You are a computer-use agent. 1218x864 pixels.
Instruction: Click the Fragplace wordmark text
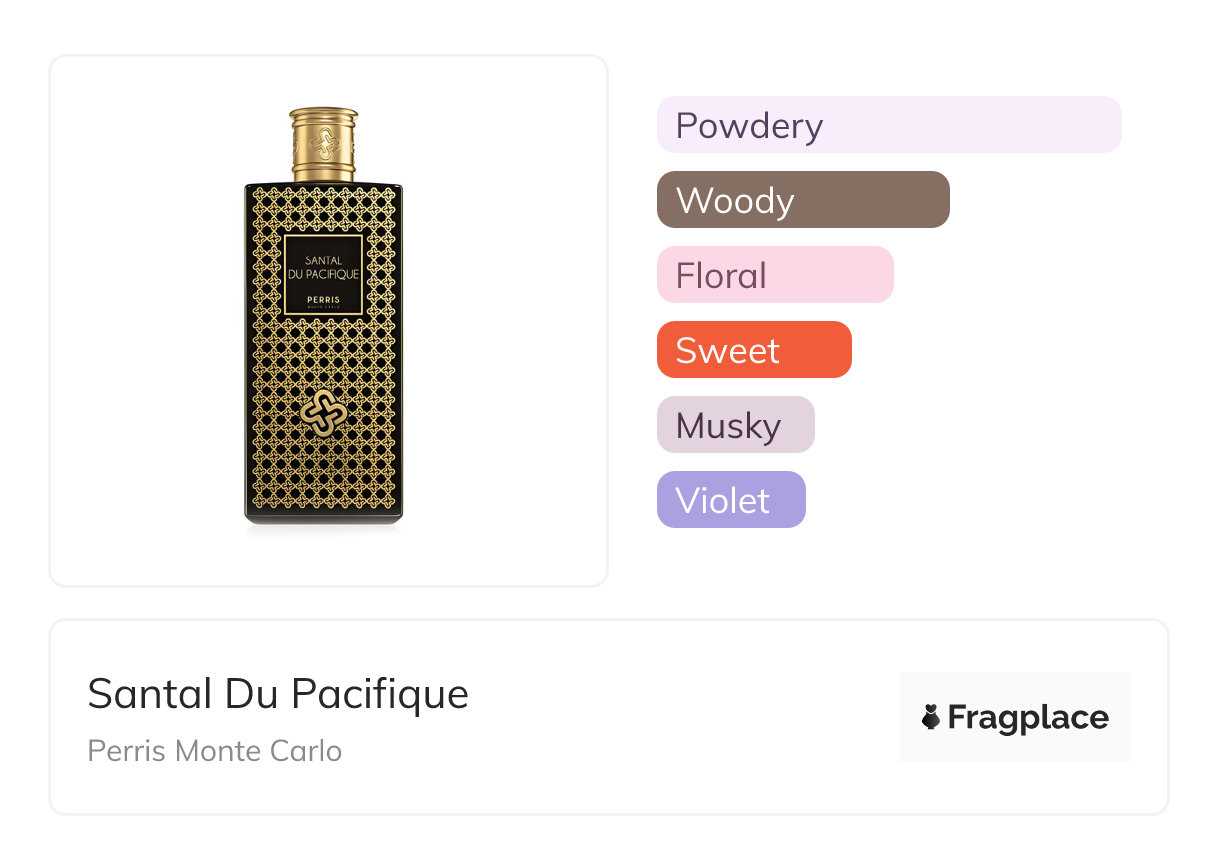coord(1028,717)
